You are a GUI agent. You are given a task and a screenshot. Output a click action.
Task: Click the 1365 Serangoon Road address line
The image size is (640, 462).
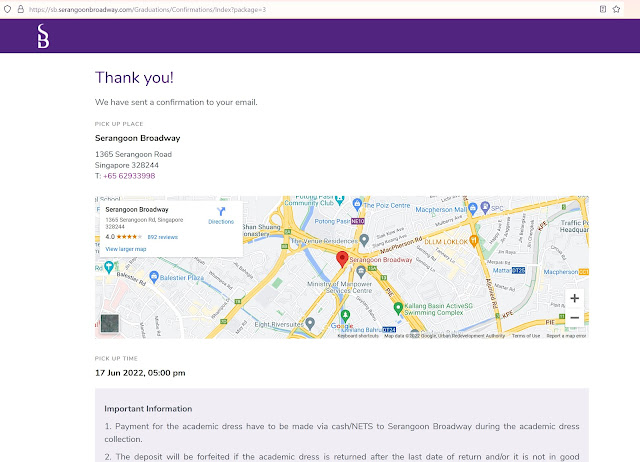(x=133, y=154)
